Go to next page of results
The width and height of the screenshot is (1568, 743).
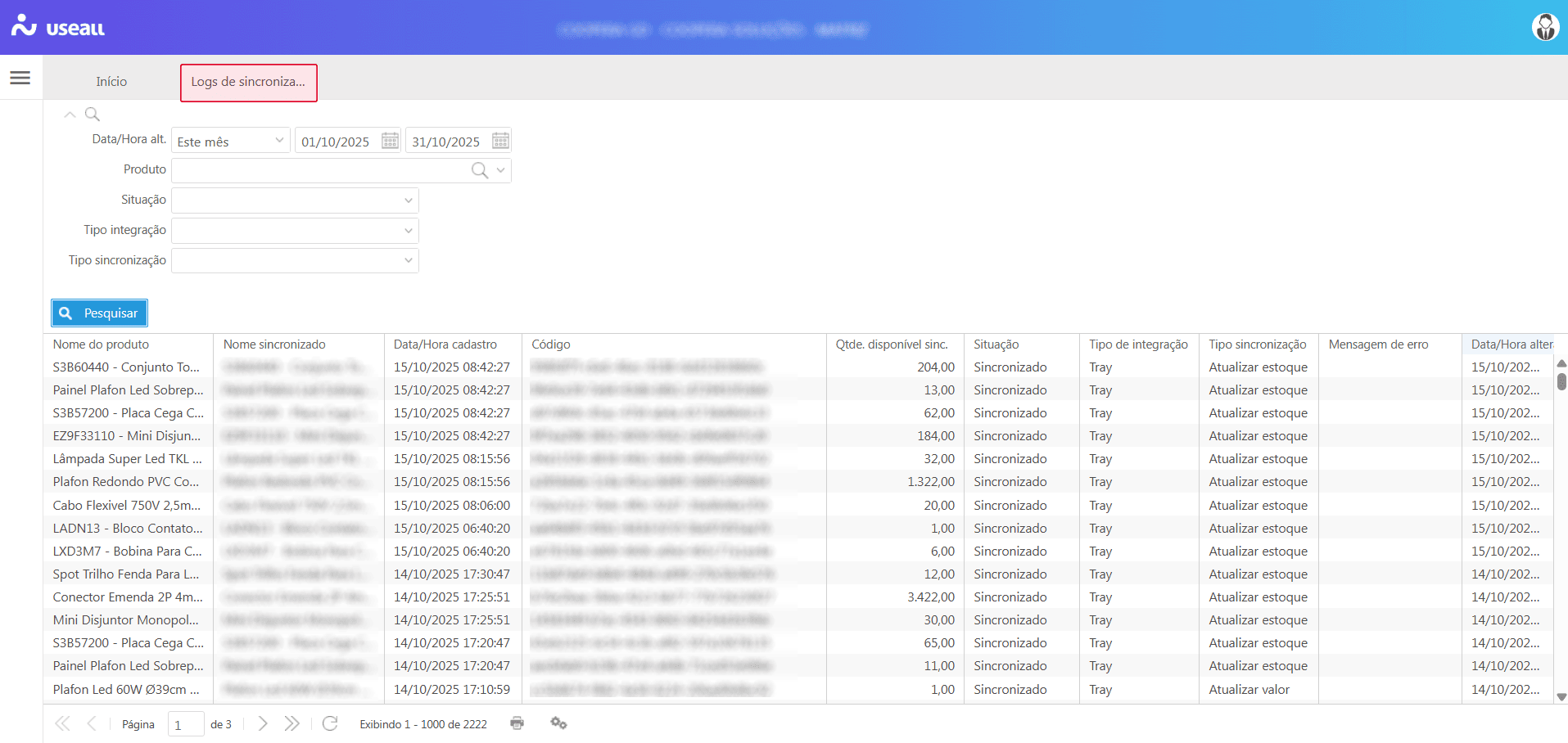coord(263,723)
